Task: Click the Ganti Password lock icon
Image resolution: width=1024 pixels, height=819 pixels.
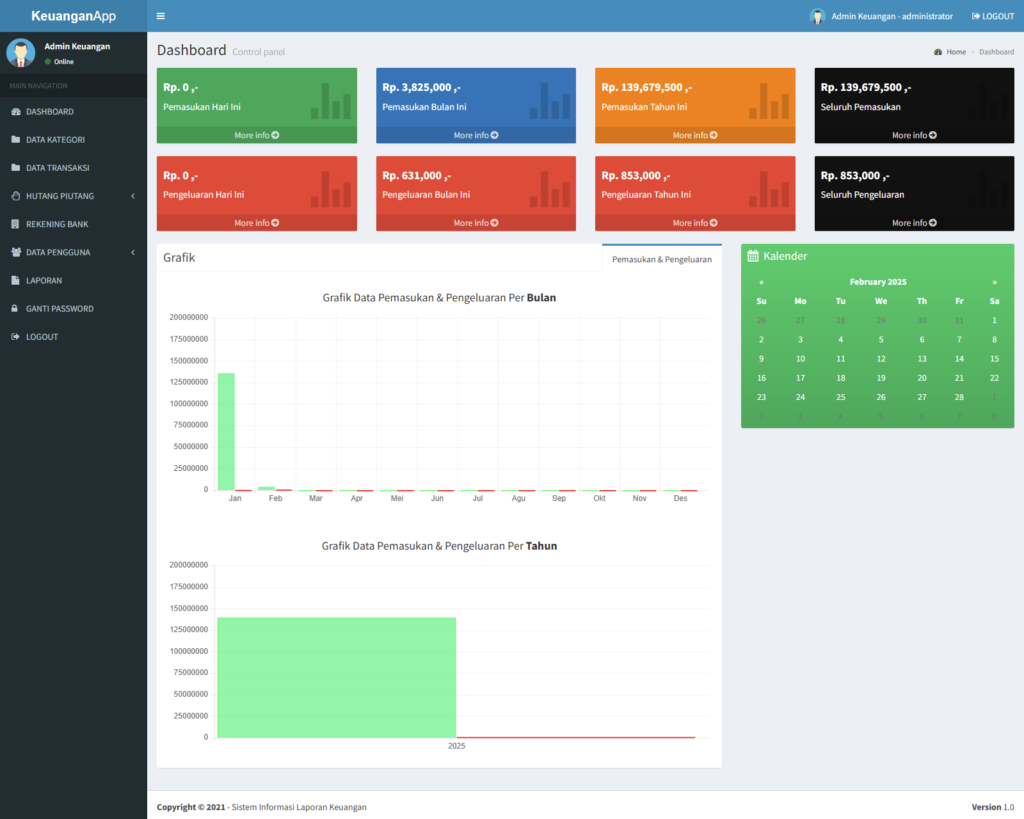Action: click(15, 309)
